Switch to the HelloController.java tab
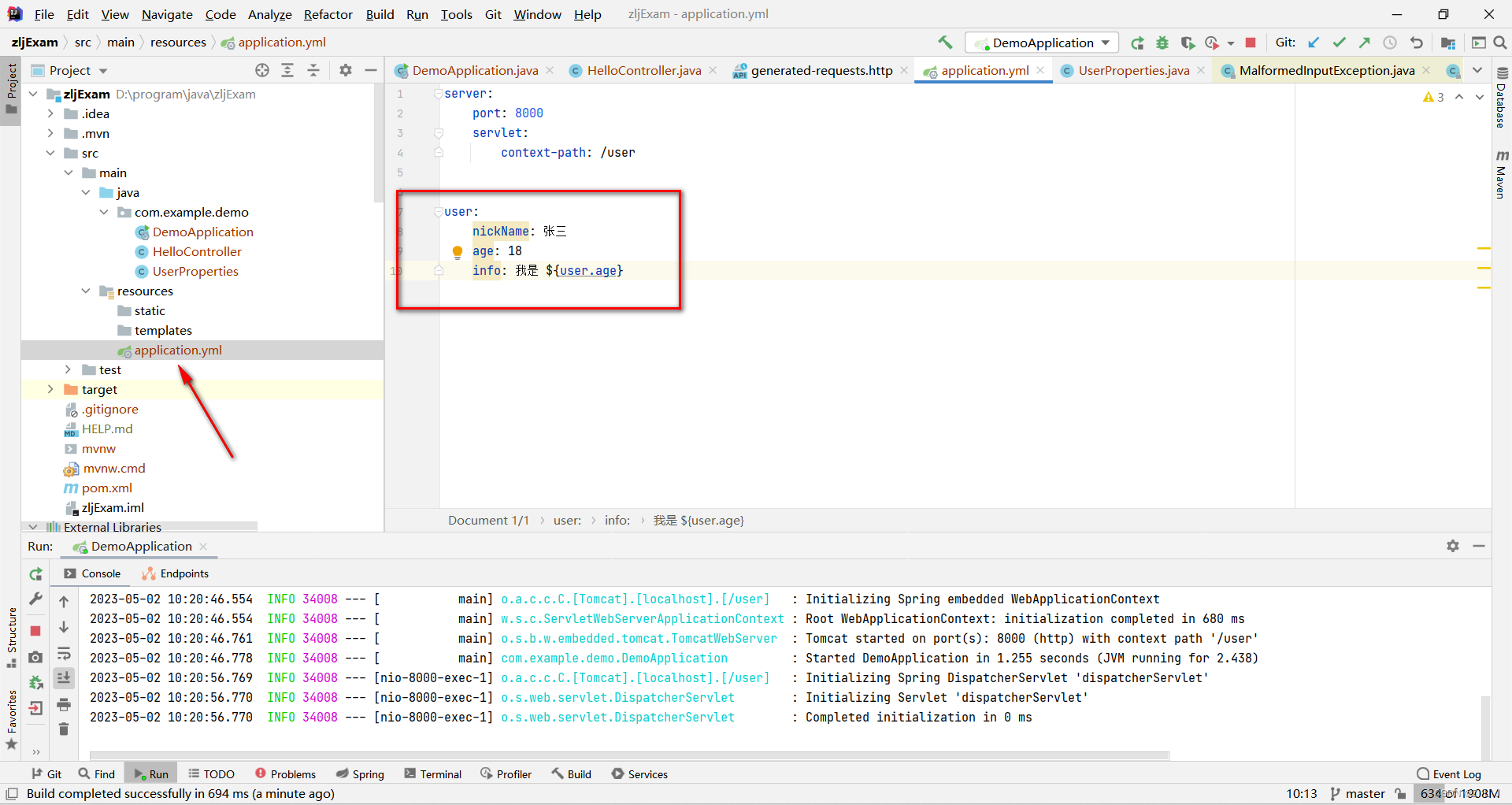 click(643, 70)
